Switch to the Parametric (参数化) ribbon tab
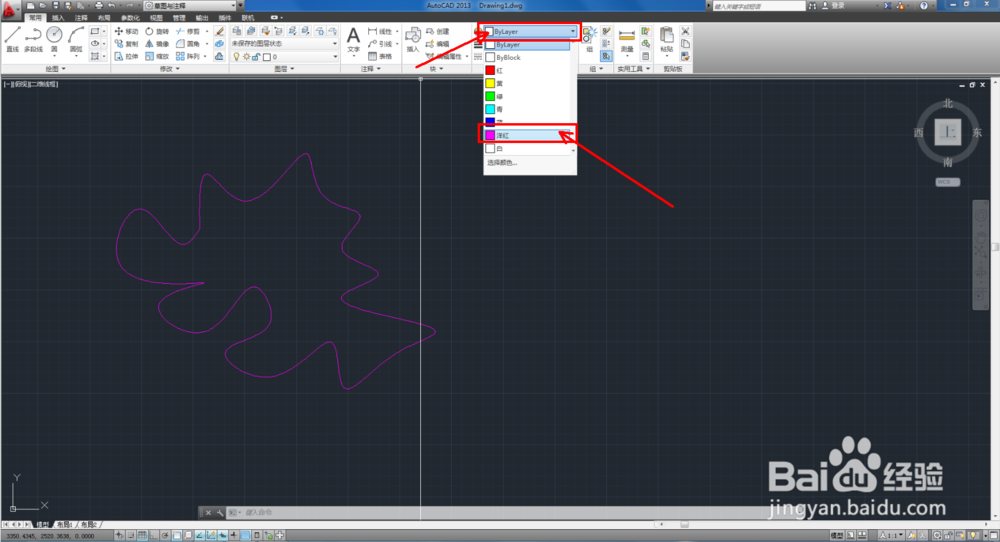This screenshot has height=542, width=1000. click(129, 18)
